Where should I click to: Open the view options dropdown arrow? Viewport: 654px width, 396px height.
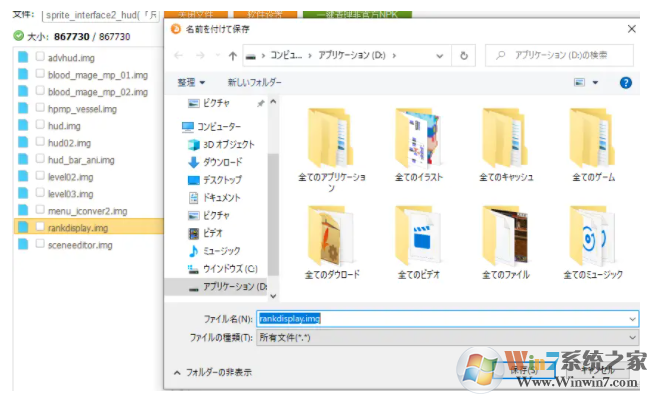click(596, 83)
